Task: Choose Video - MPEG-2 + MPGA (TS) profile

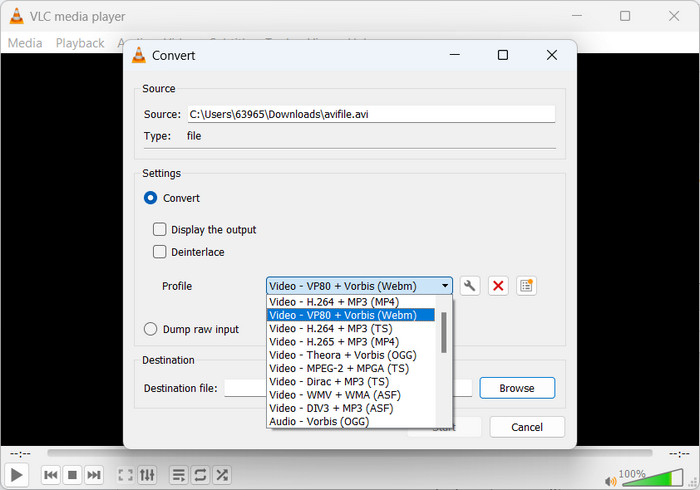Action: 351,369
